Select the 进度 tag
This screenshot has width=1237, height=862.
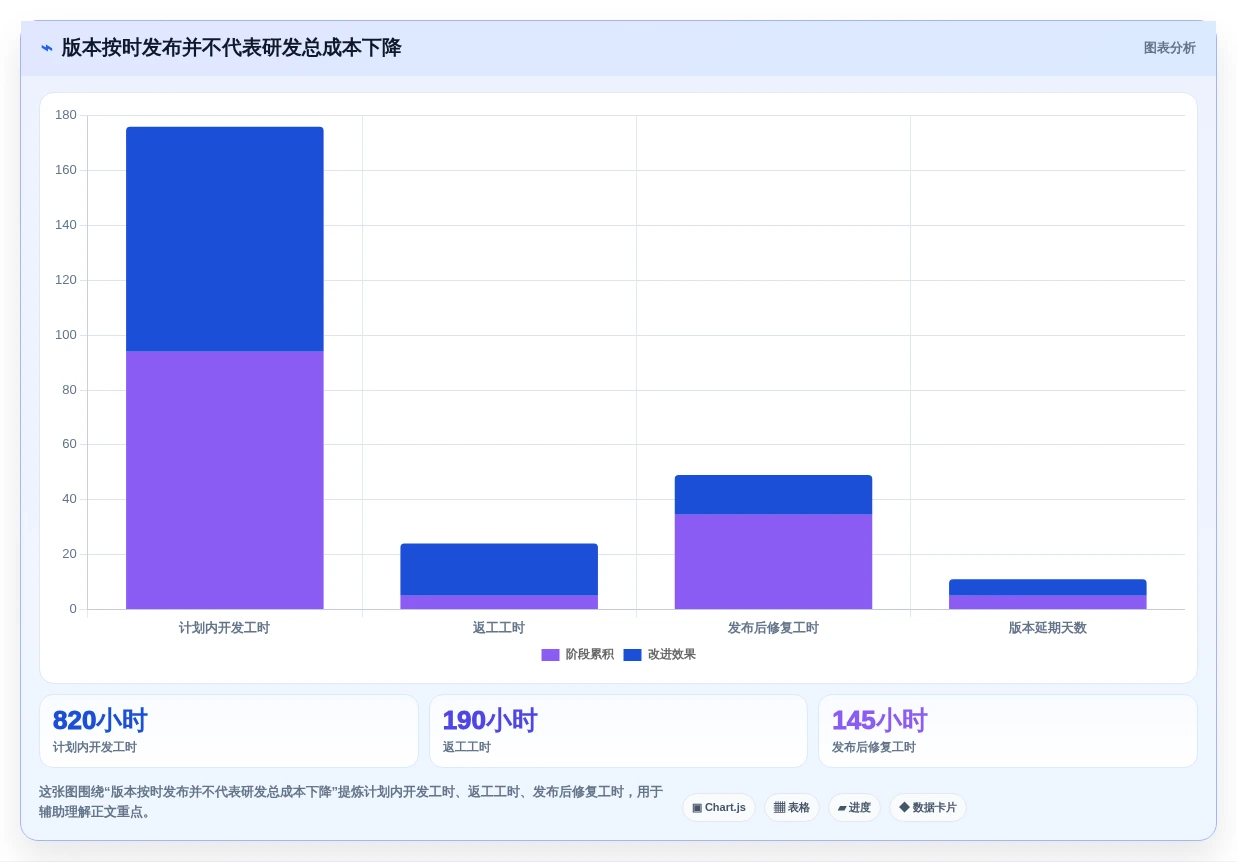[854, 808]
